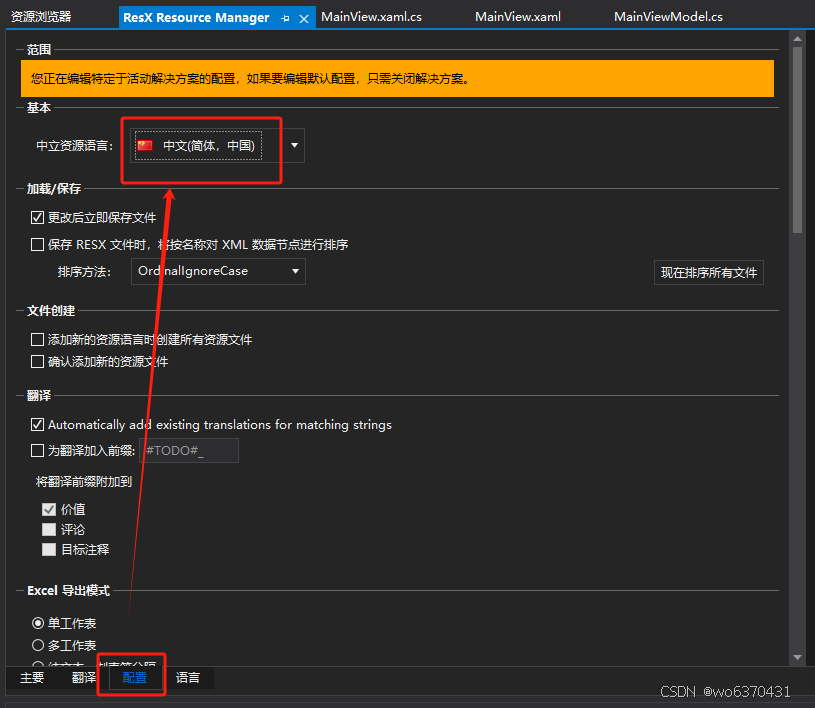Select the 中文(简体，中国) language entry
Screen dimensions: 815x708
click(x=198, y=146)
